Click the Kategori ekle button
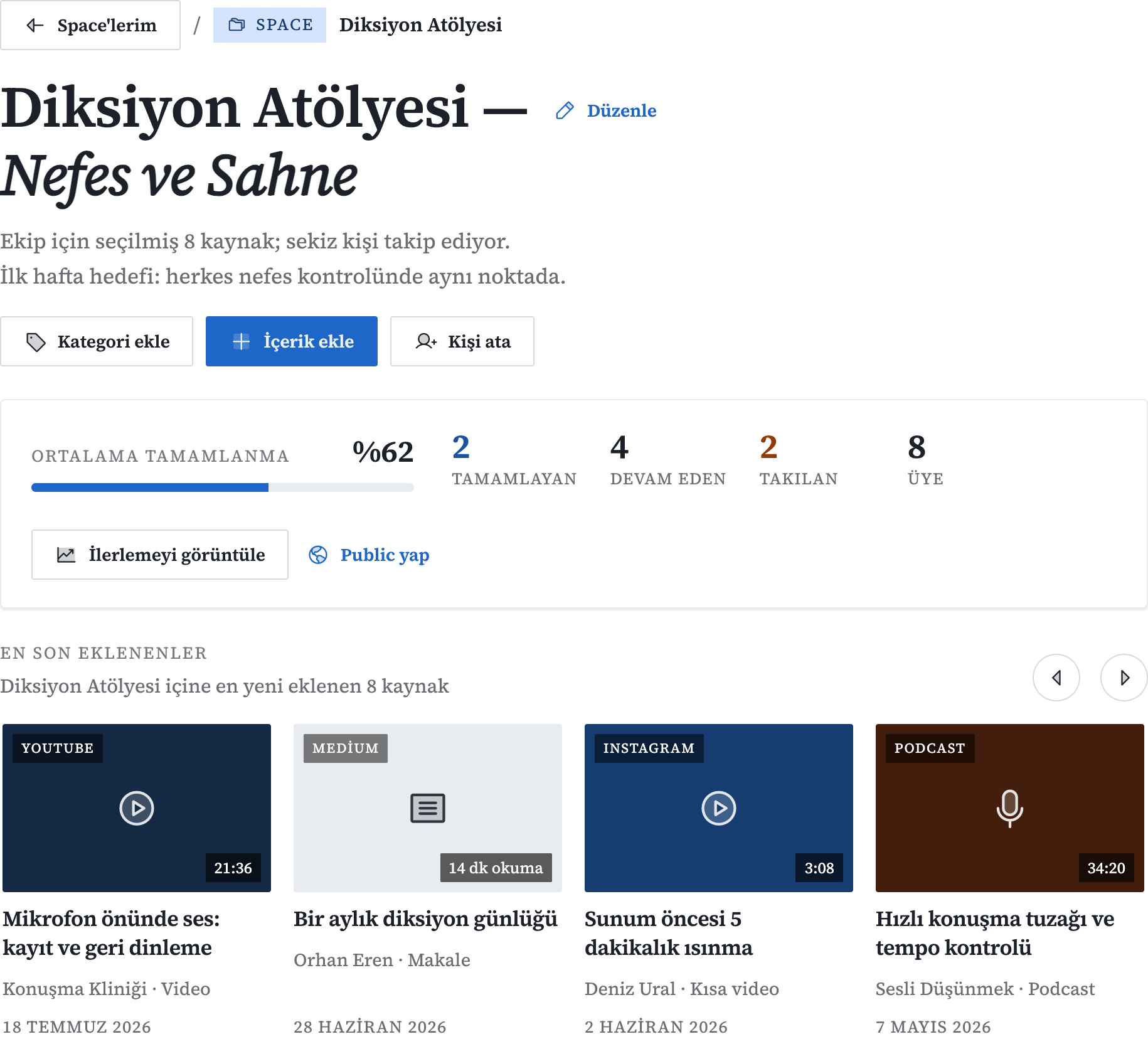Screen dimensions: 1148x1049 click(x=97, y=341)
